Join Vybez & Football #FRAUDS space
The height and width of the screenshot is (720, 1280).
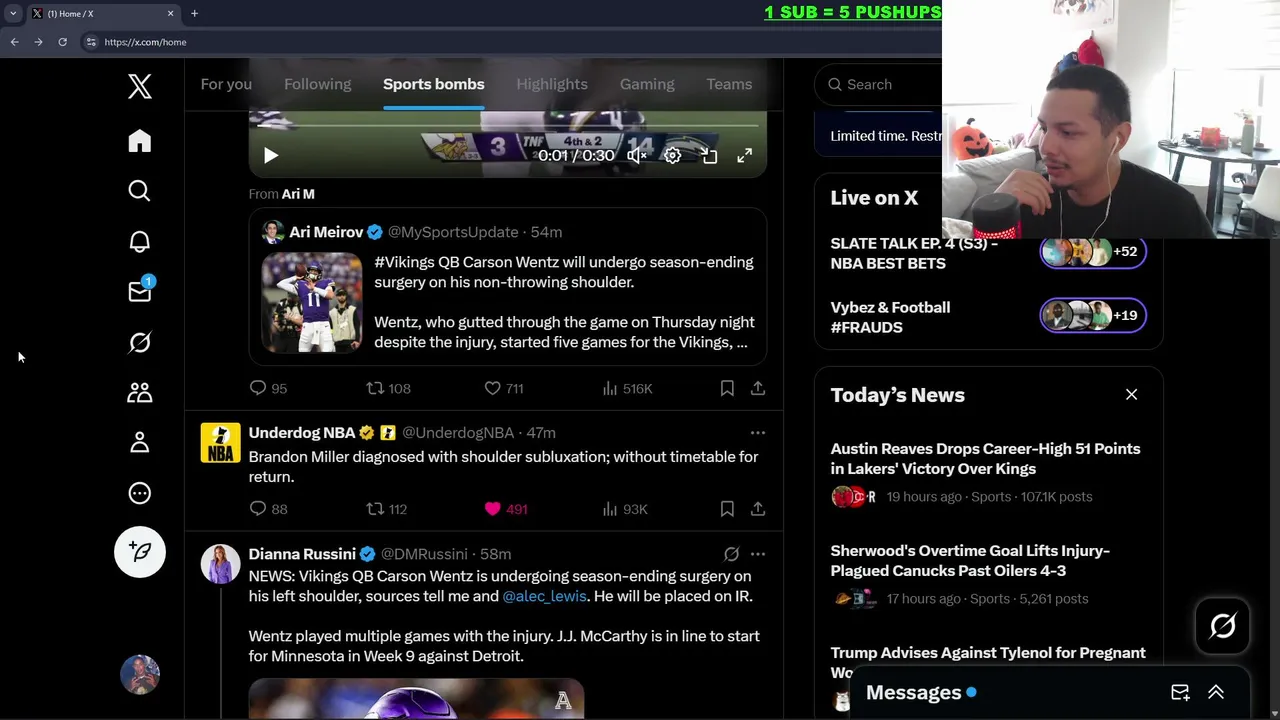(890, 317)
